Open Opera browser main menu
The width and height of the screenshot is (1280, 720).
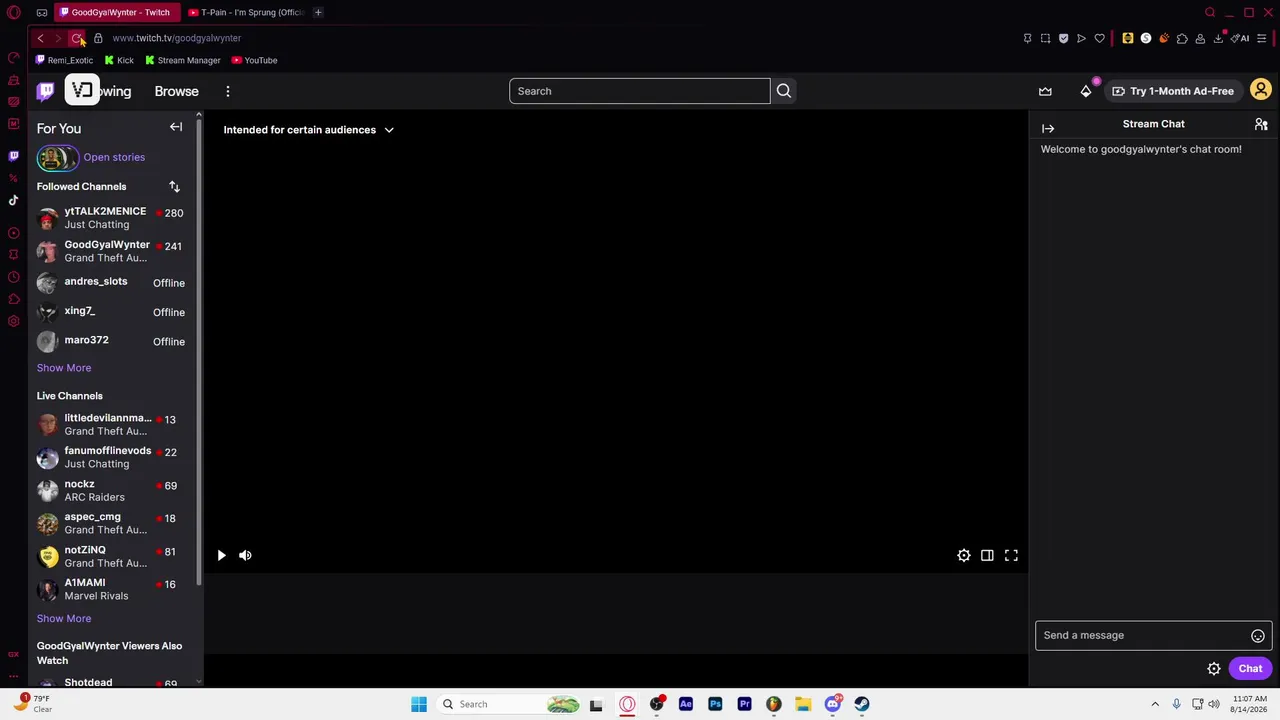point(14,12)
